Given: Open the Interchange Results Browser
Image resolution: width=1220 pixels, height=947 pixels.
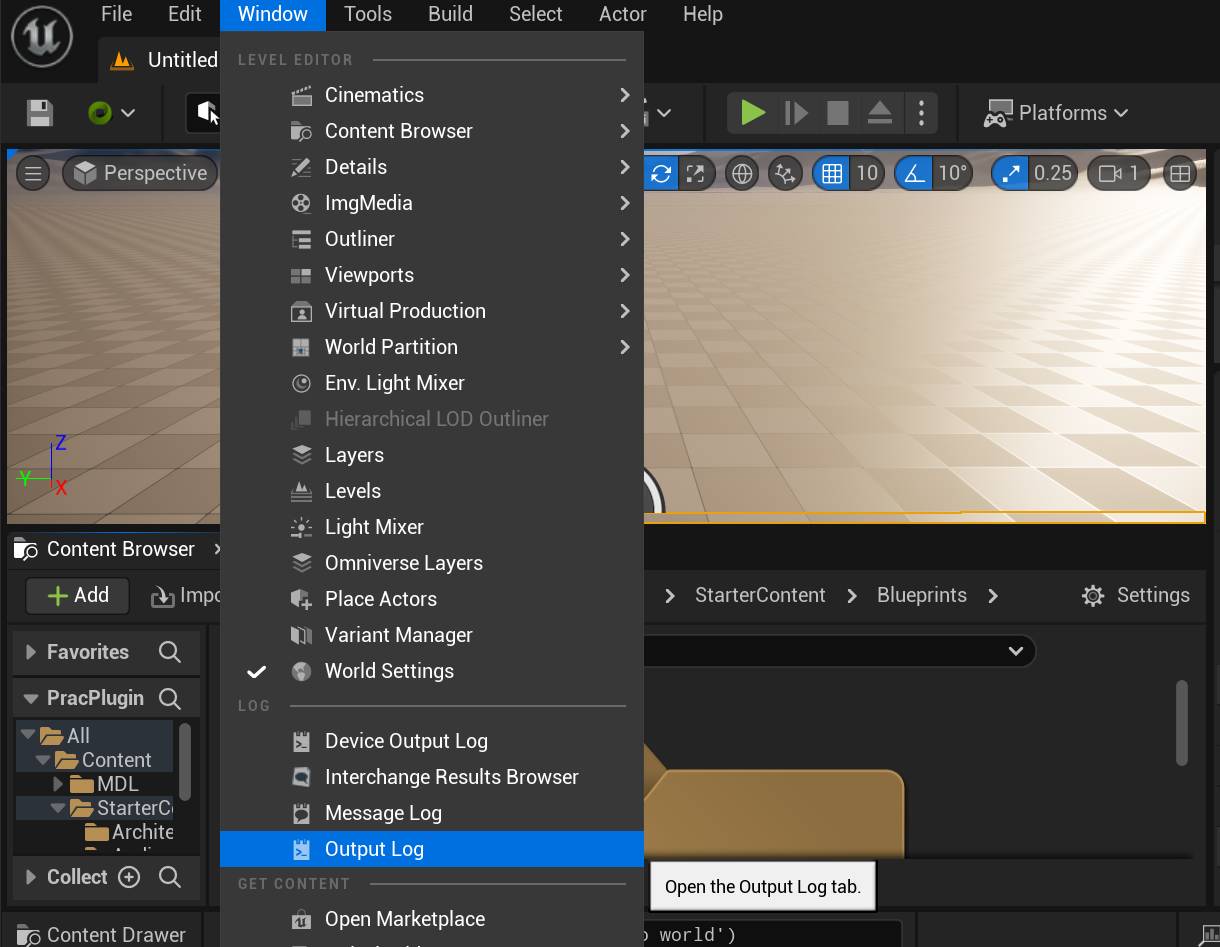Looking at the screenshot, I should click(432, 777).
